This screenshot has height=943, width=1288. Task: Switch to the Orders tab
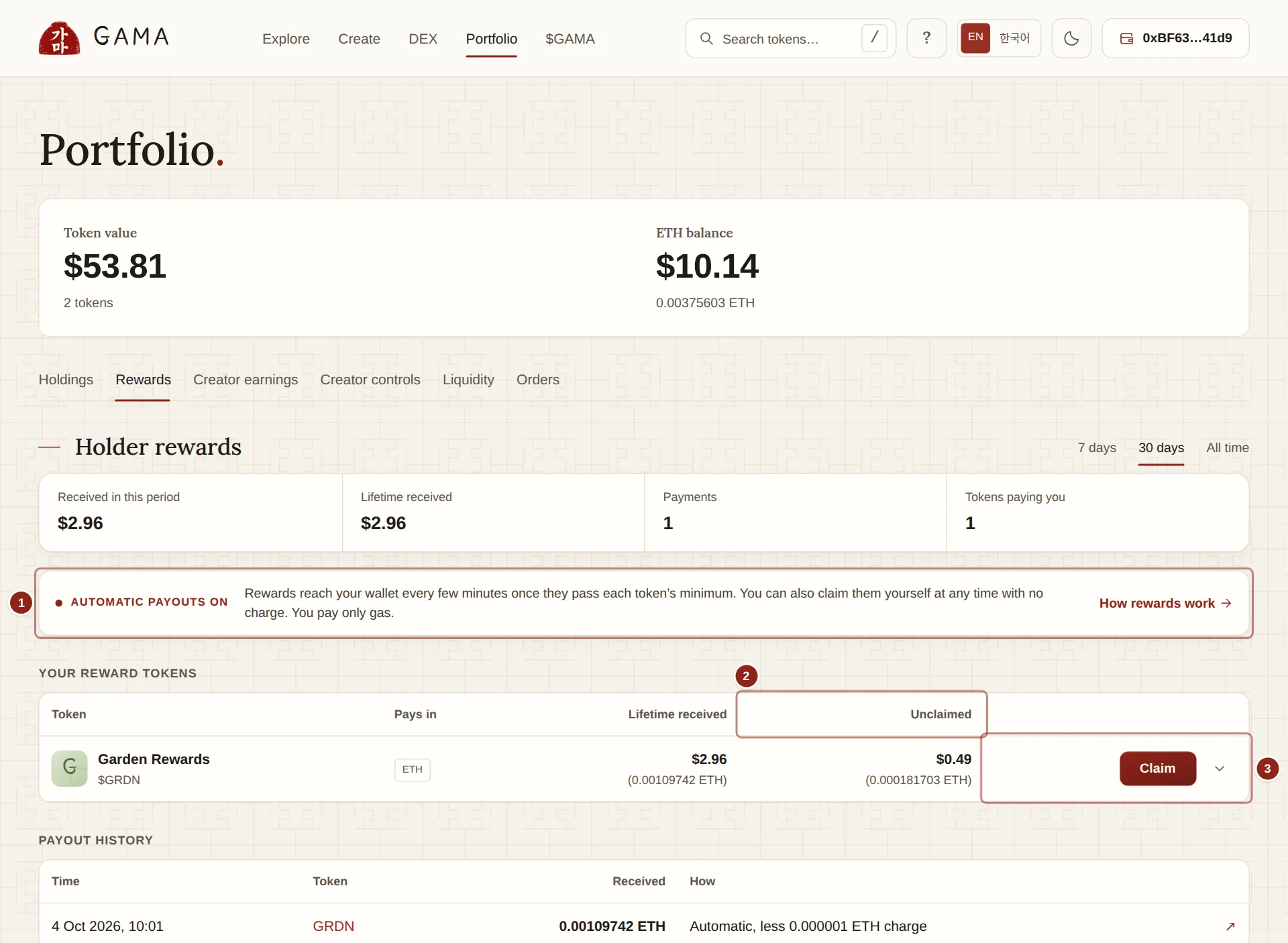pyautogui.click(x=538, y=380)
